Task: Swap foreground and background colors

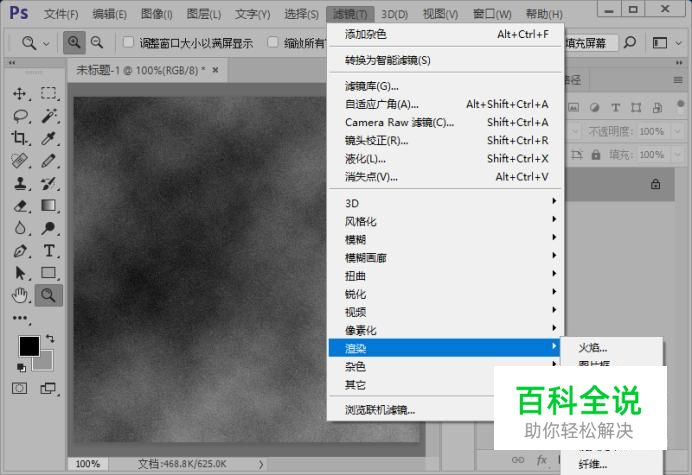Action: (x=50, y=338)
